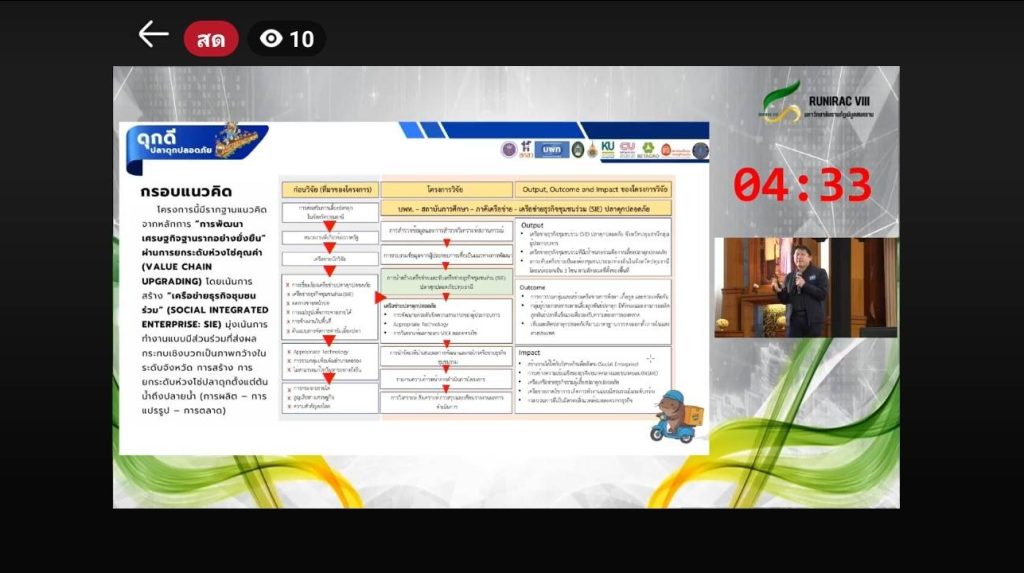
Task: Click the KU university logo
Action: click(x=607, y=148)
